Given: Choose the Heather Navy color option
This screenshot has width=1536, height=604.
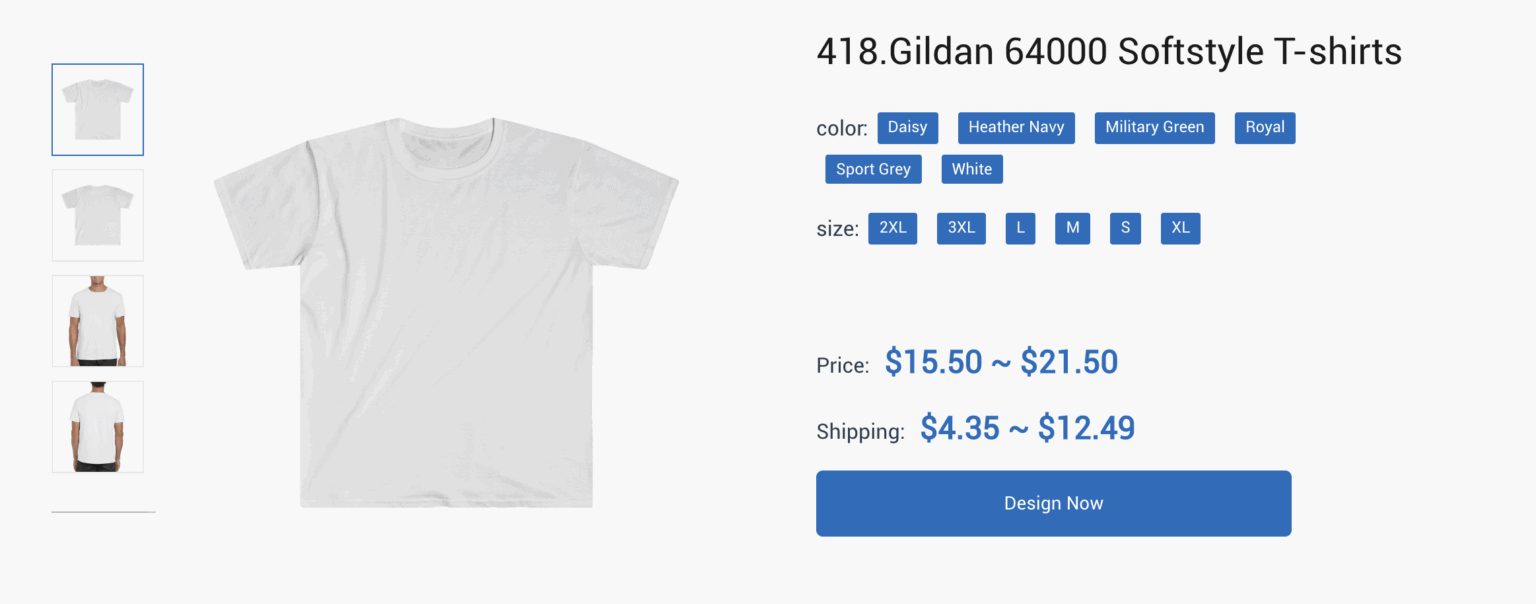Looking at the screenshot, I should coord(1016,128).
